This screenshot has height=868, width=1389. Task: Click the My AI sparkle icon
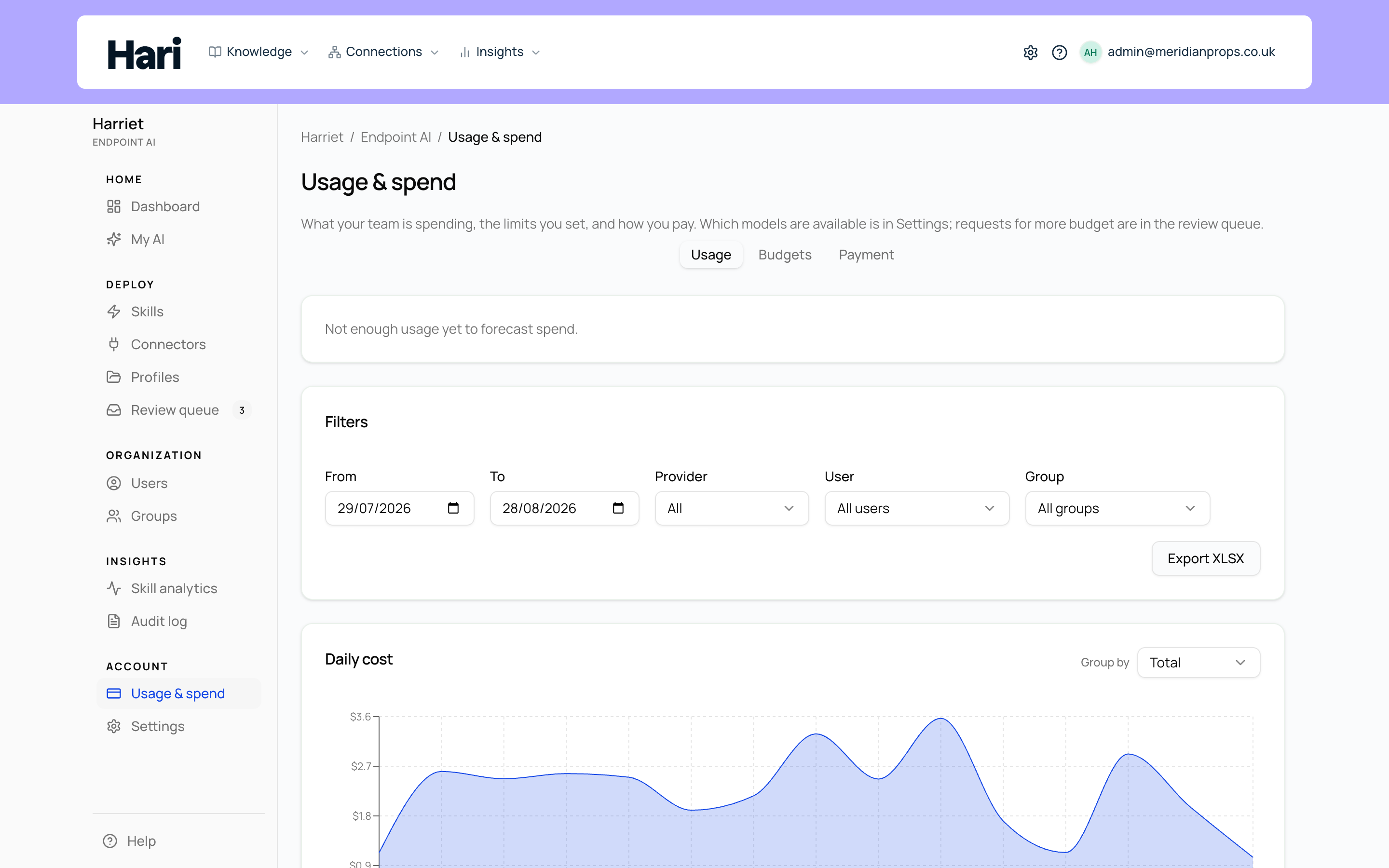pos(114,239)
